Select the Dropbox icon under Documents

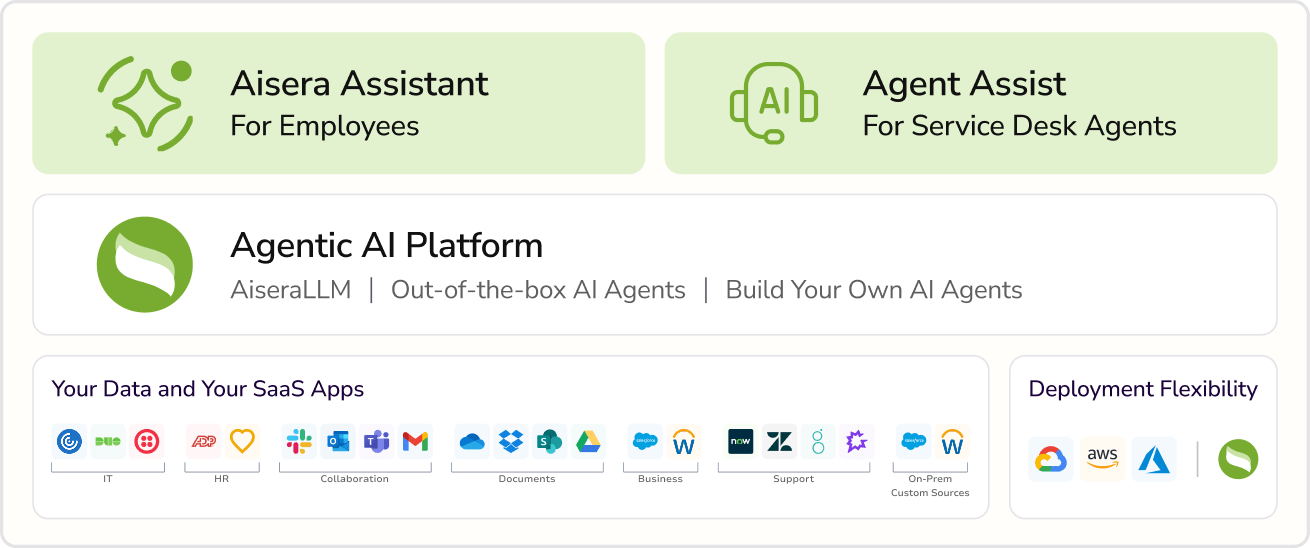point(511,441)
